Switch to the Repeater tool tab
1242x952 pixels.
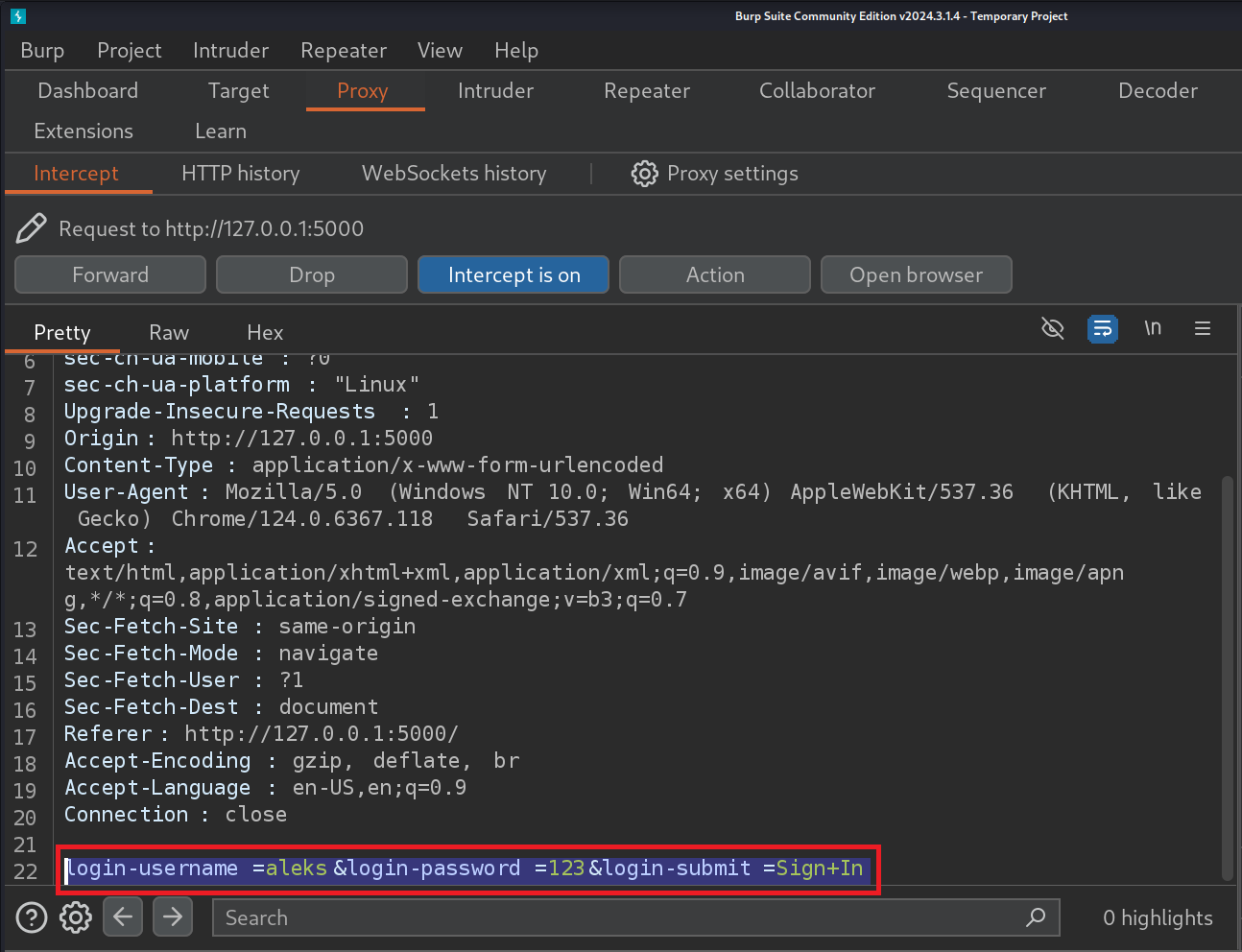647,90
